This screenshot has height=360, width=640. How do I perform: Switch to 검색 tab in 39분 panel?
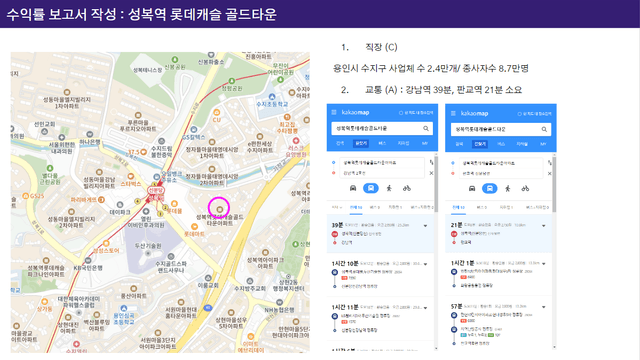340,143
